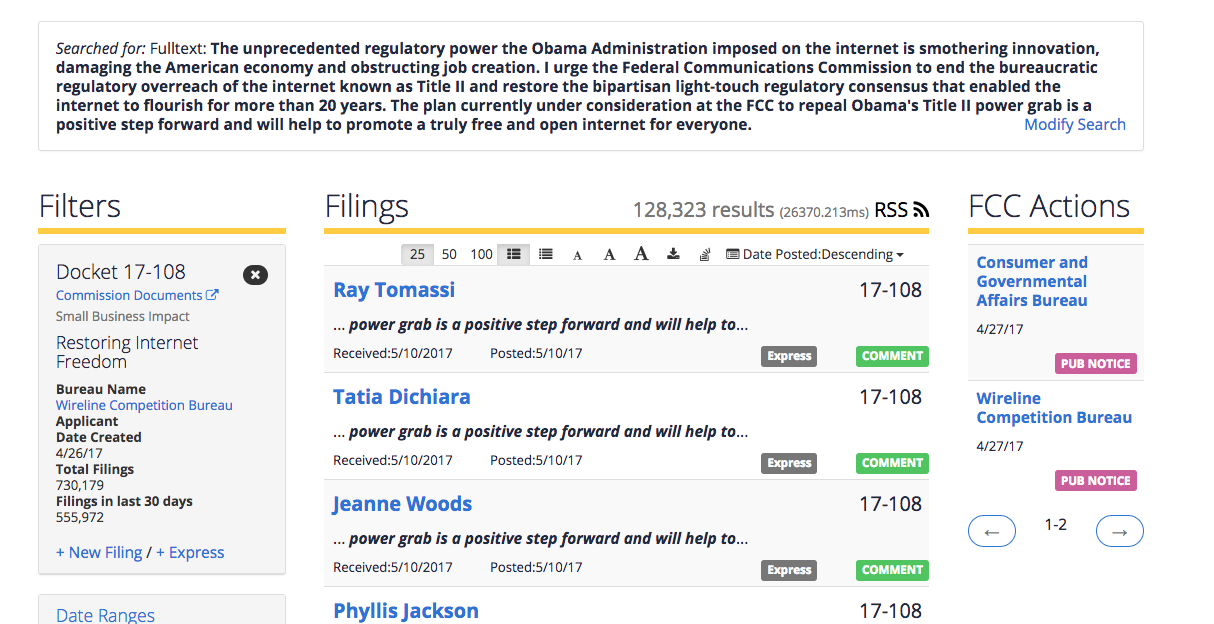Click the 128,323 results count
This screenshot has width=1214, height=624.
click(703, 210)
